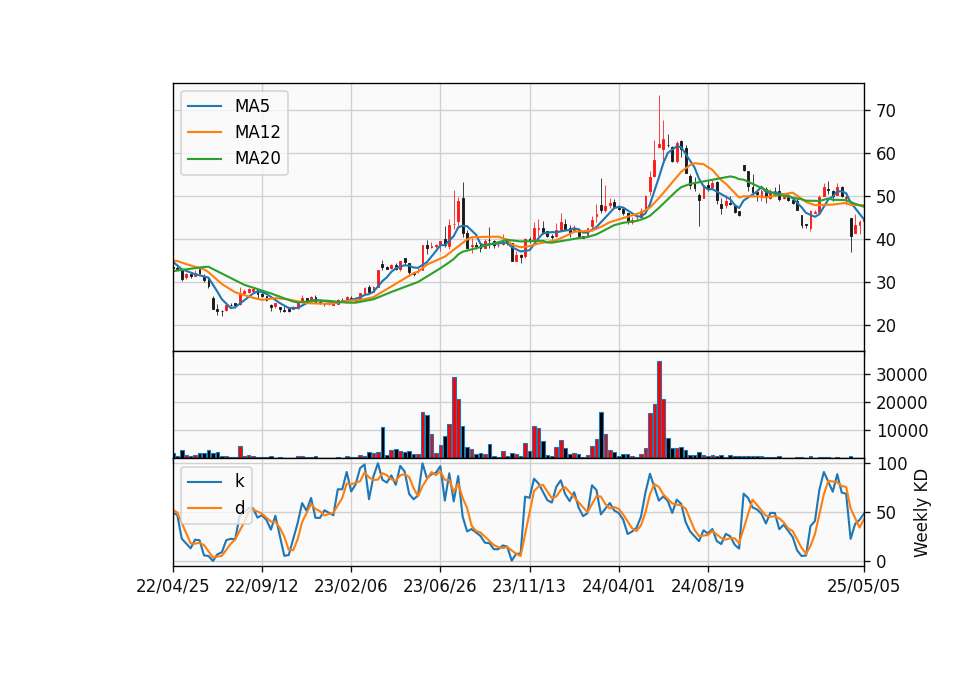Image resolution: width=960 pixels, height=690 pixels.
Task: Click the green MA20 legend line sample
Action: 204,159
